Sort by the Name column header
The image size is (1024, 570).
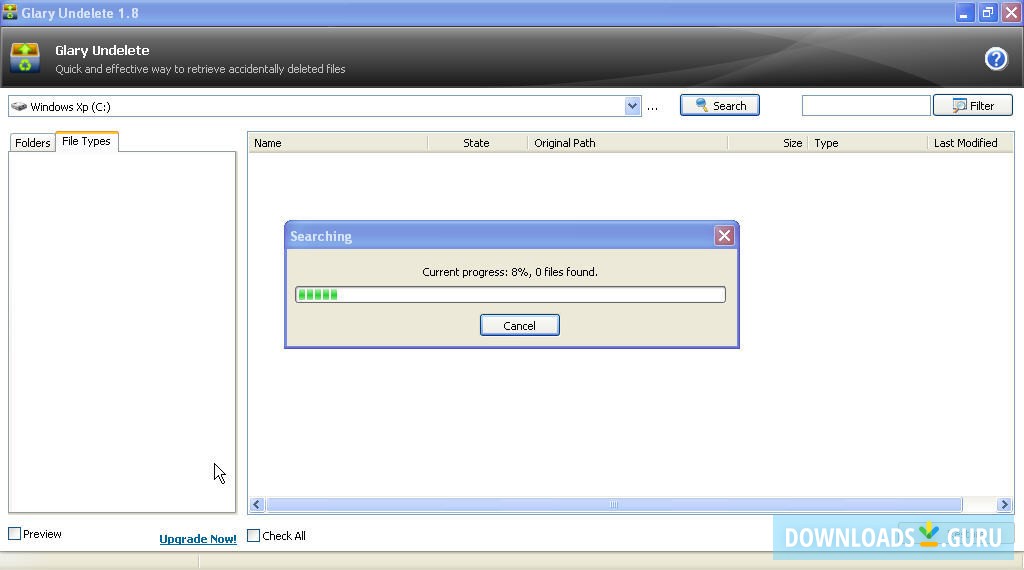[338, 143]
